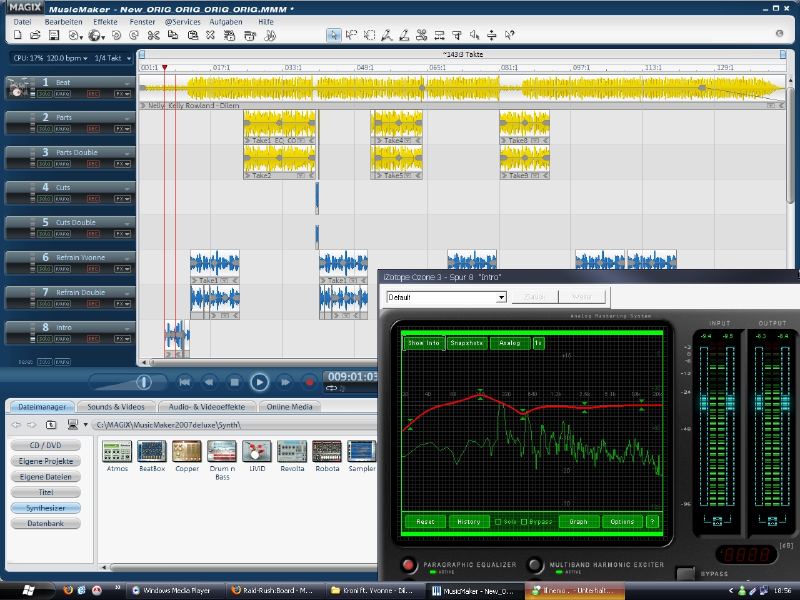Create a new arrangement via the blank page icon
The height and width of the screenshot is (600, 800).
pyautogui.click(x=17, y=35)
